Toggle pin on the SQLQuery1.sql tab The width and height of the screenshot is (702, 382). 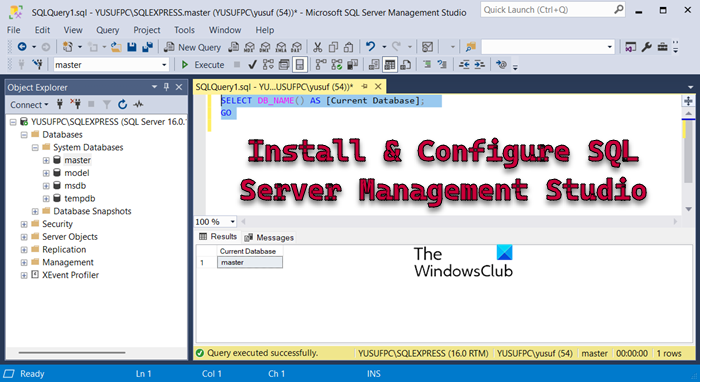[x=364, y=86]
